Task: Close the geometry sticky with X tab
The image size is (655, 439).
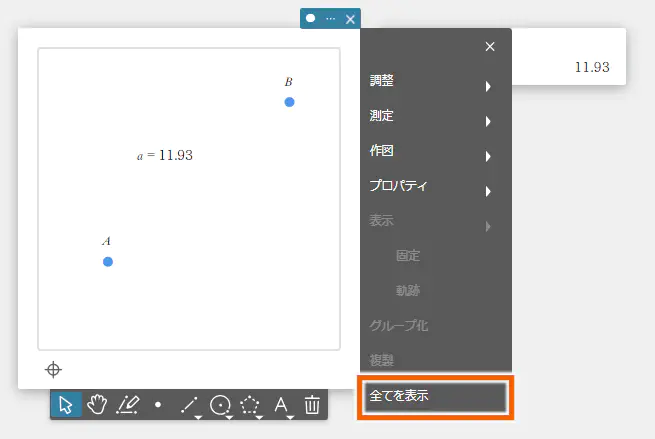Action: point(350,19)
